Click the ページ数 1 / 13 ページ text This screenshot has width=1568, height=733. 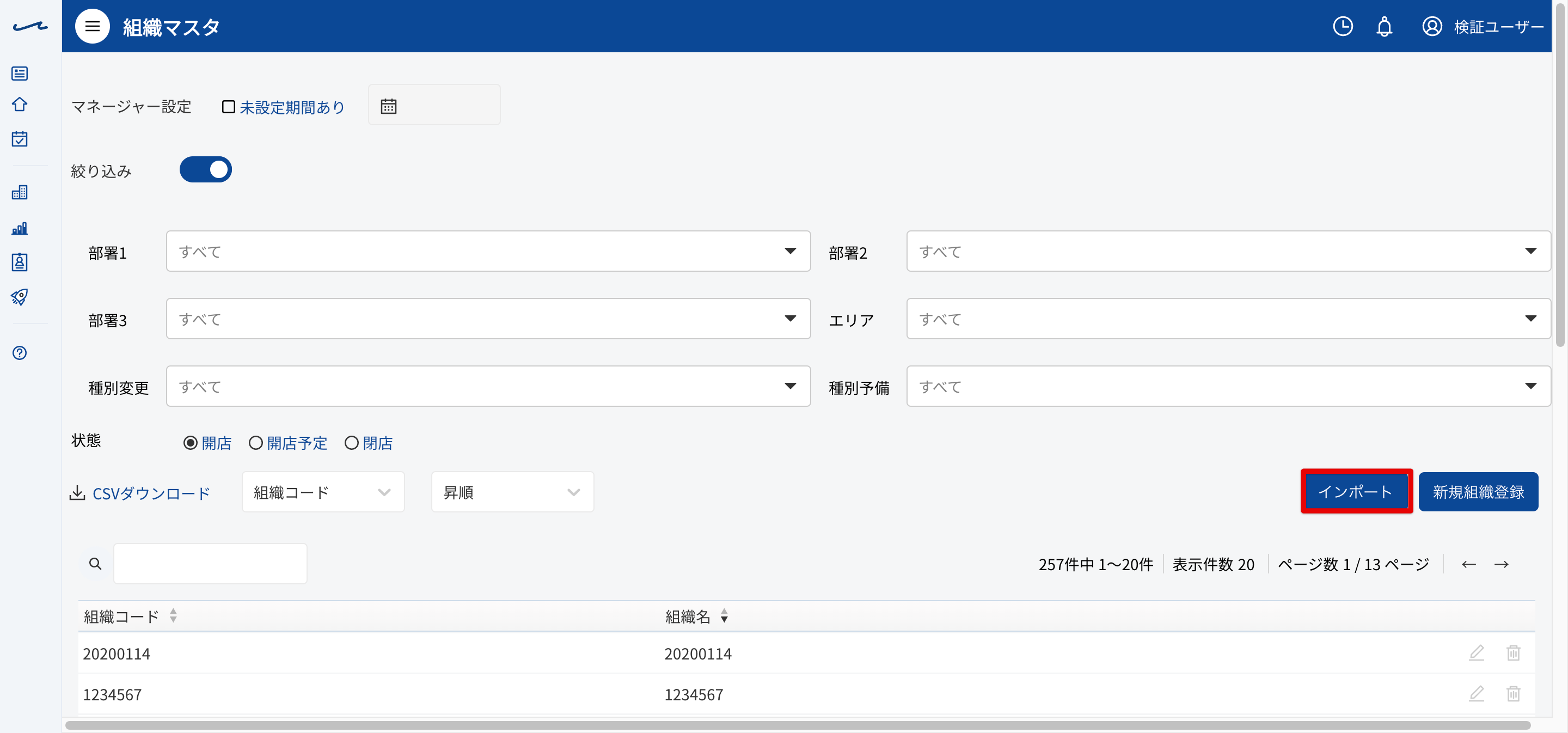[x=1352, y=564]
